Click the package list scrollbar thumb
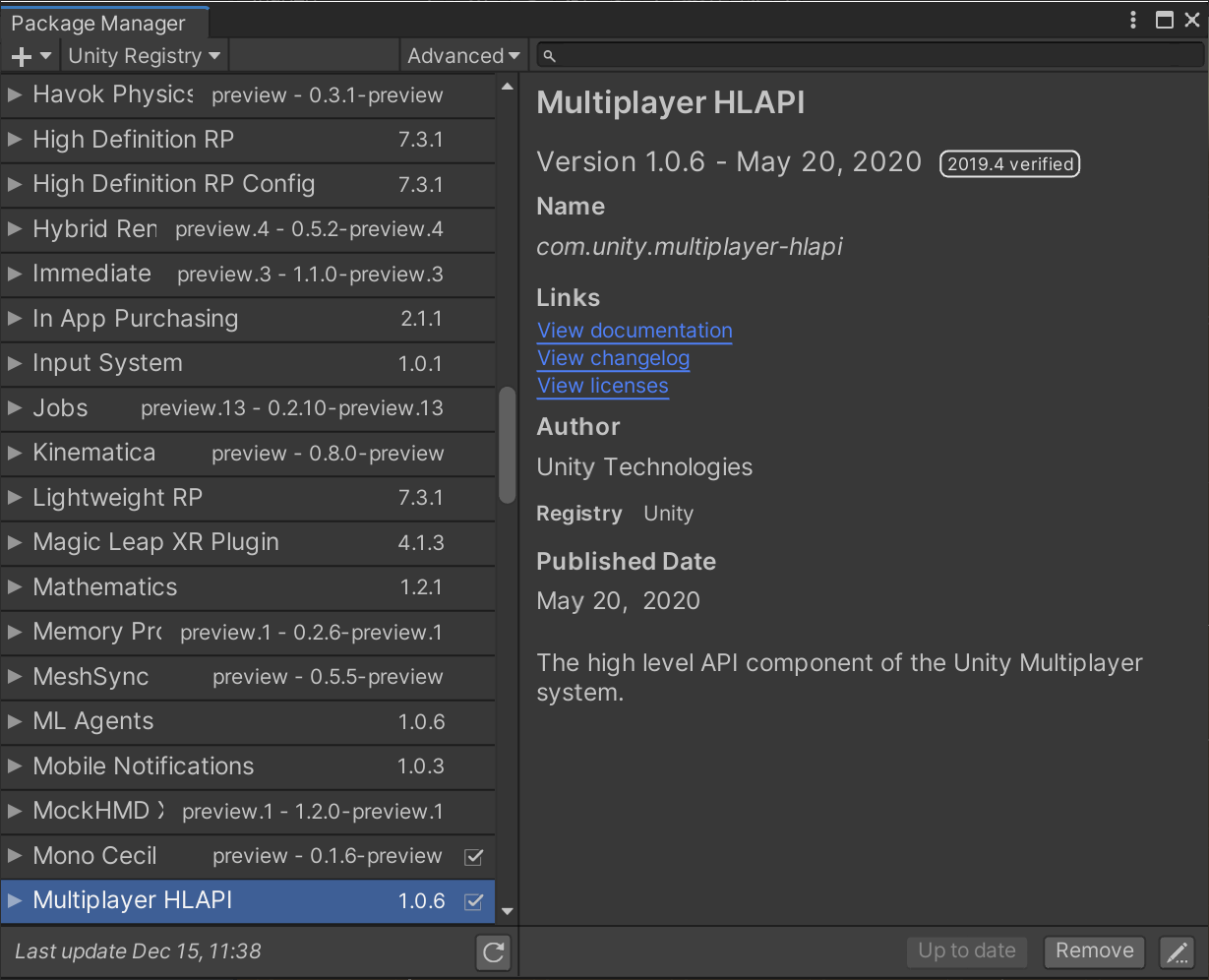 (x=508, y=445)
